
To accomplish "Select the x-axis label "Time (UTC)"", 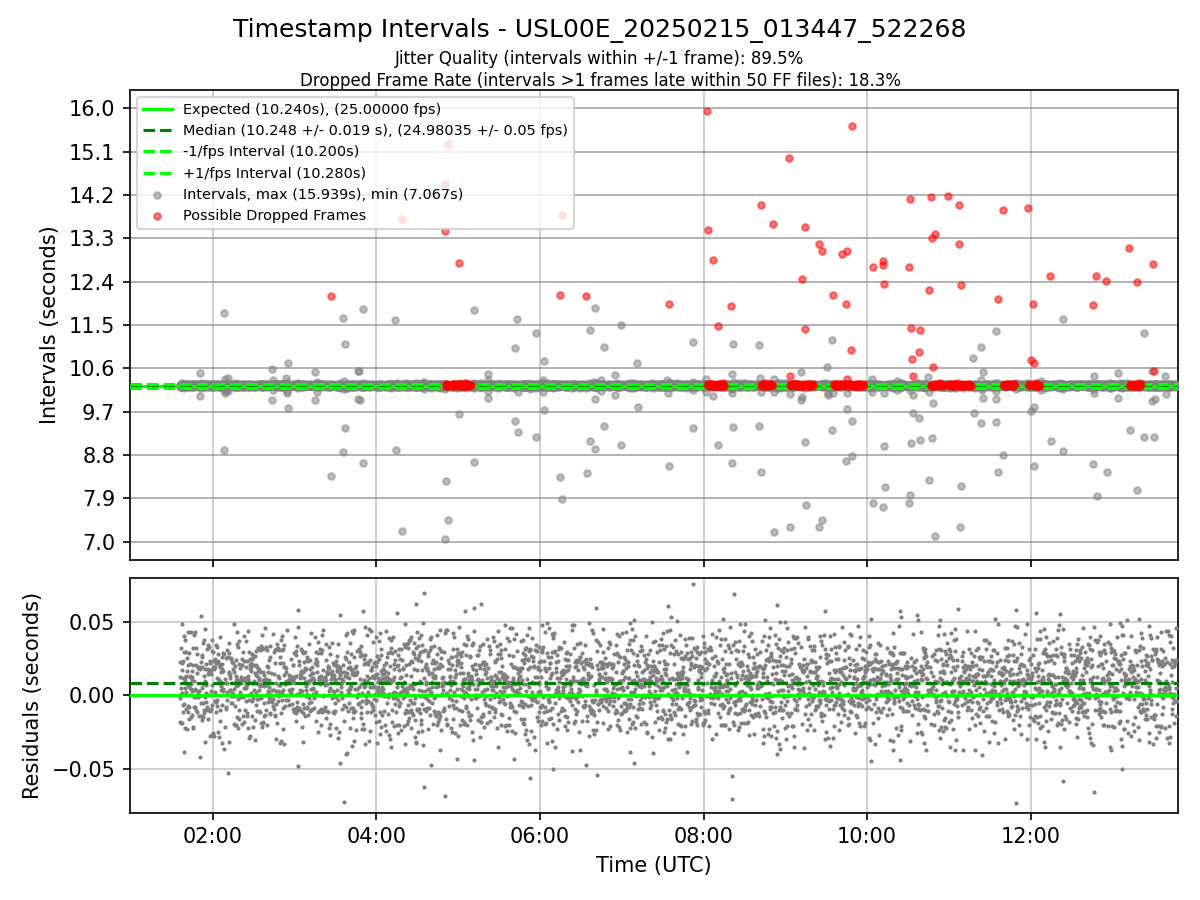I will pos(653,865).
